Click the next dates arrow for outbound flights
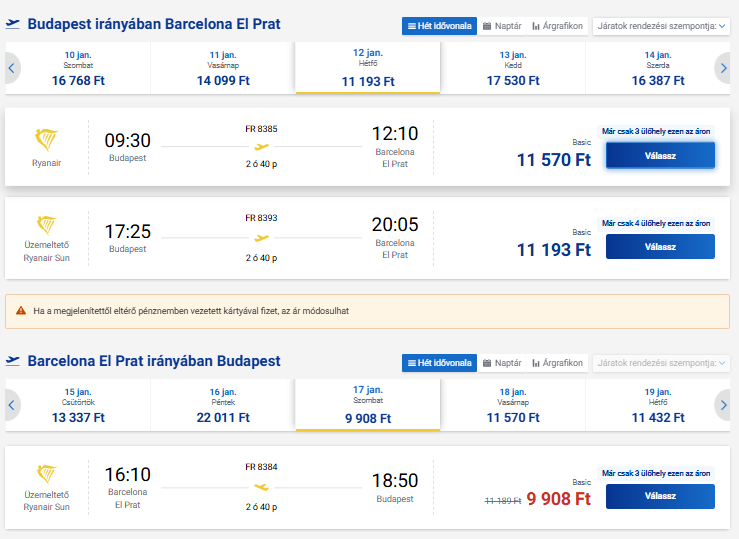The height and width of the screenshot is (539, 739). coord(724,68)
